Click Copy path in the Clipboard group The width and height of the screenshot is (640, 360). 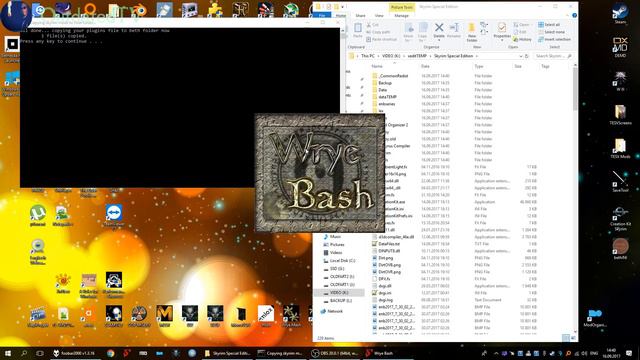click(x=378, y=32)
